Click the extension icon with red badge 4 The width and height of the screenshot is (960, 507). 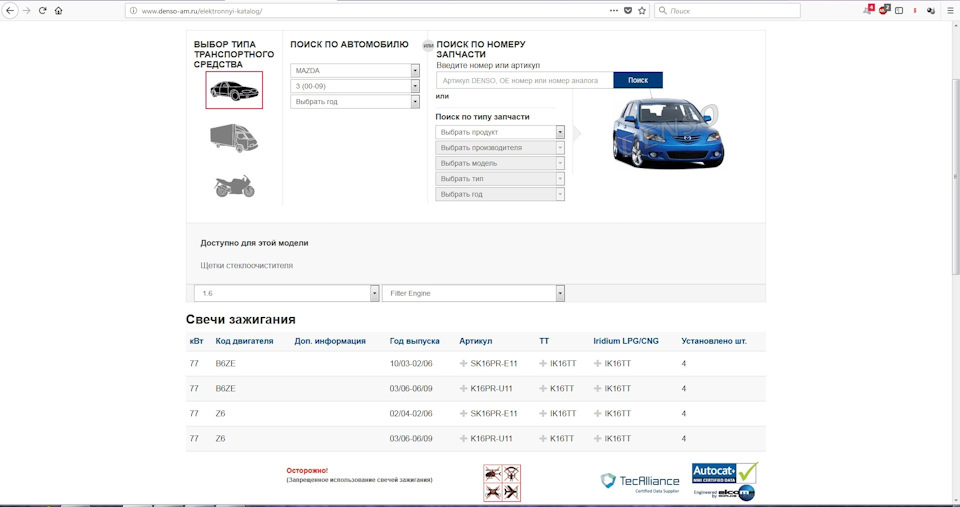(x=868, y=10)
